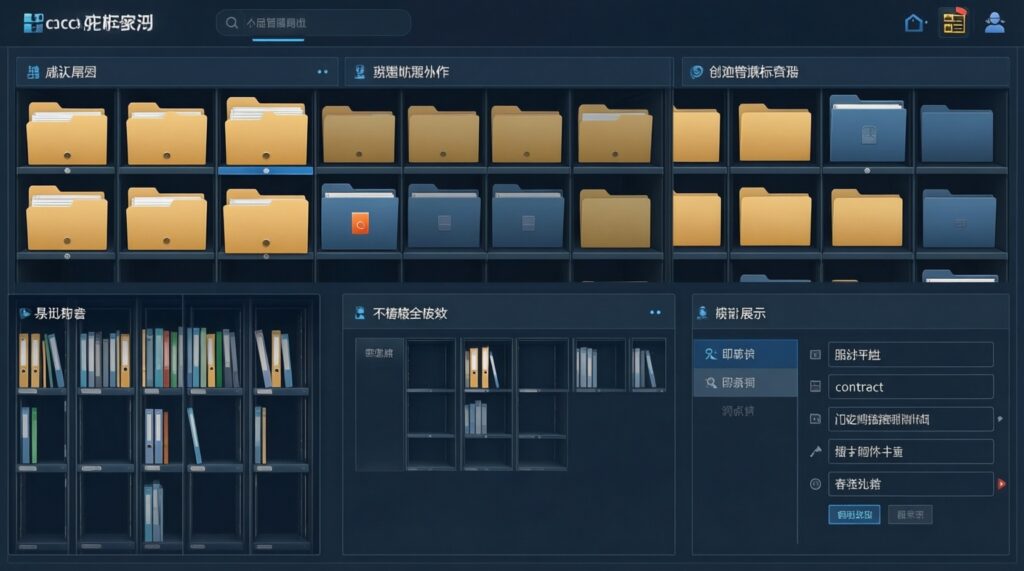Expand the red arrow on the last form field
The height and width of the screenshot is (571, 1024).
1001,484
